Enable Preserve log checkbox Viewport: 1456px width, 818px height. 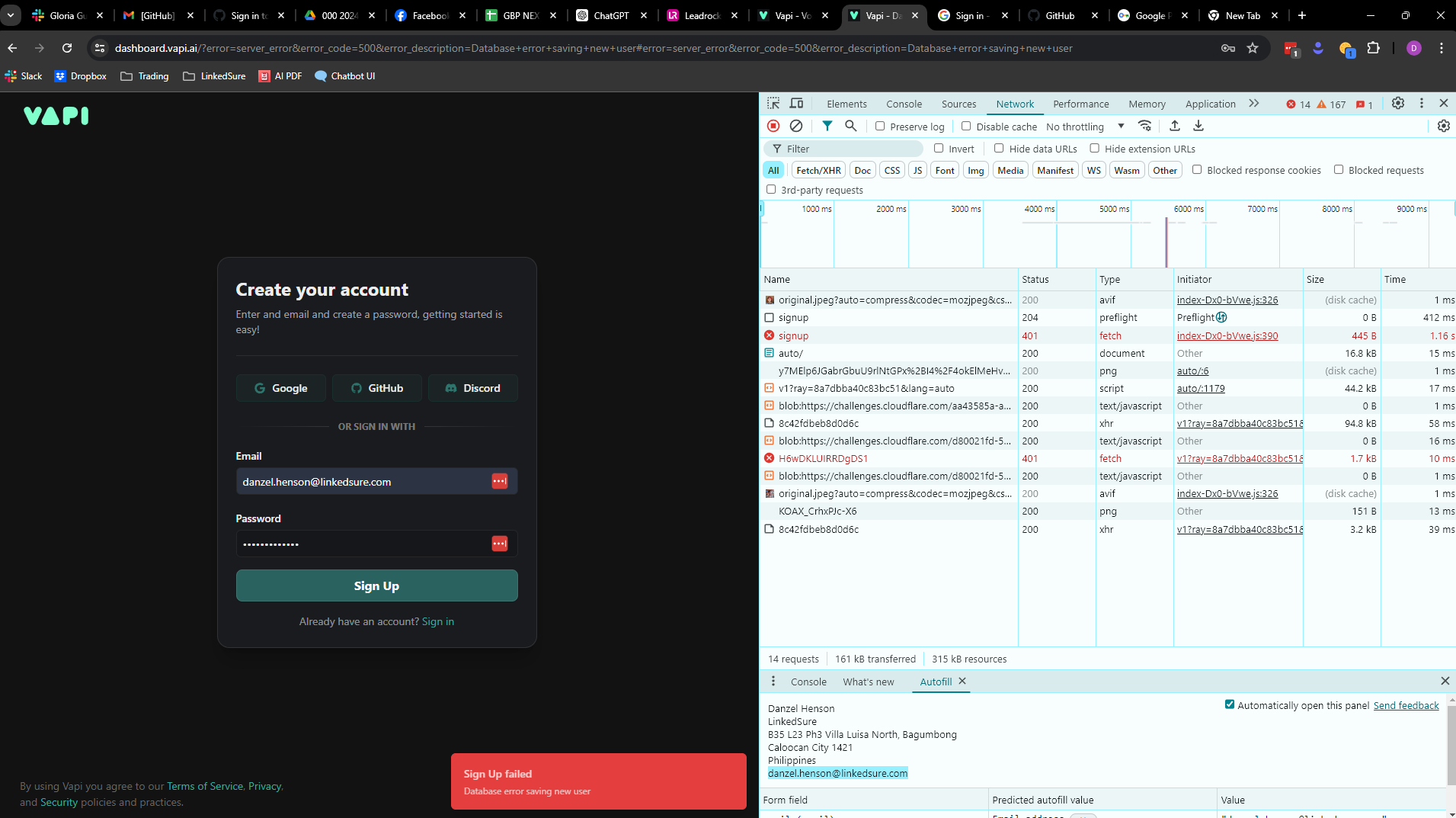(880, 126)
